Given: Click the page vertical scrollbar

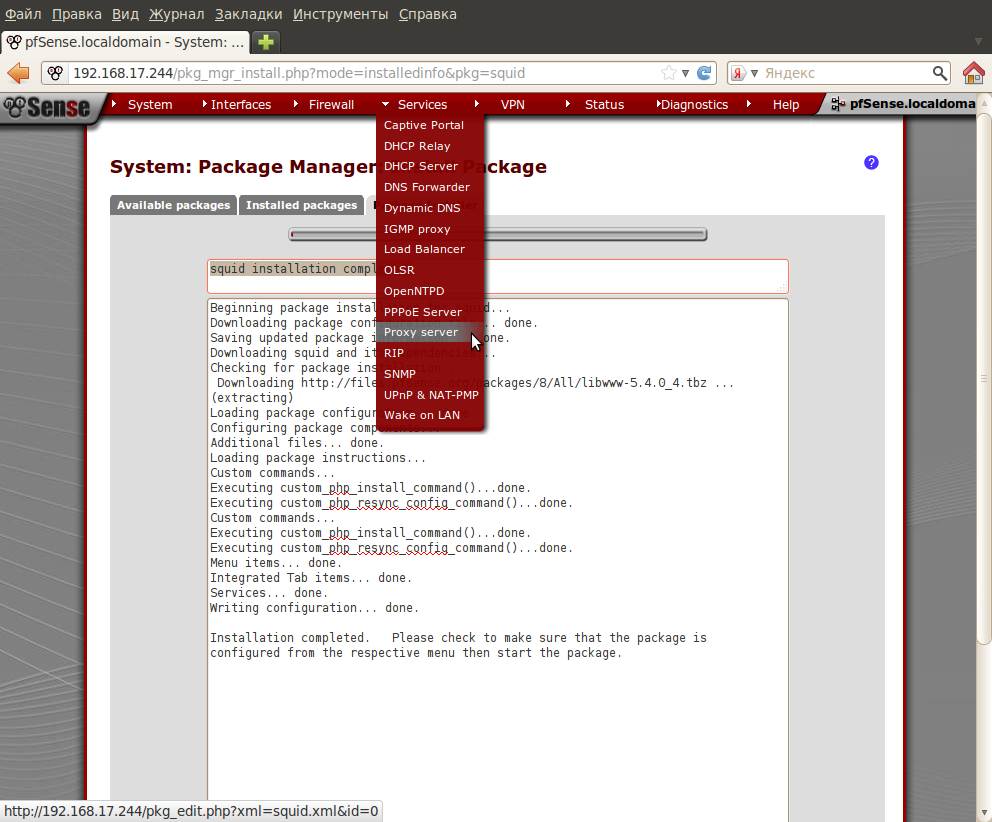Looking at the screenshot, I should [x=984, y=380].
